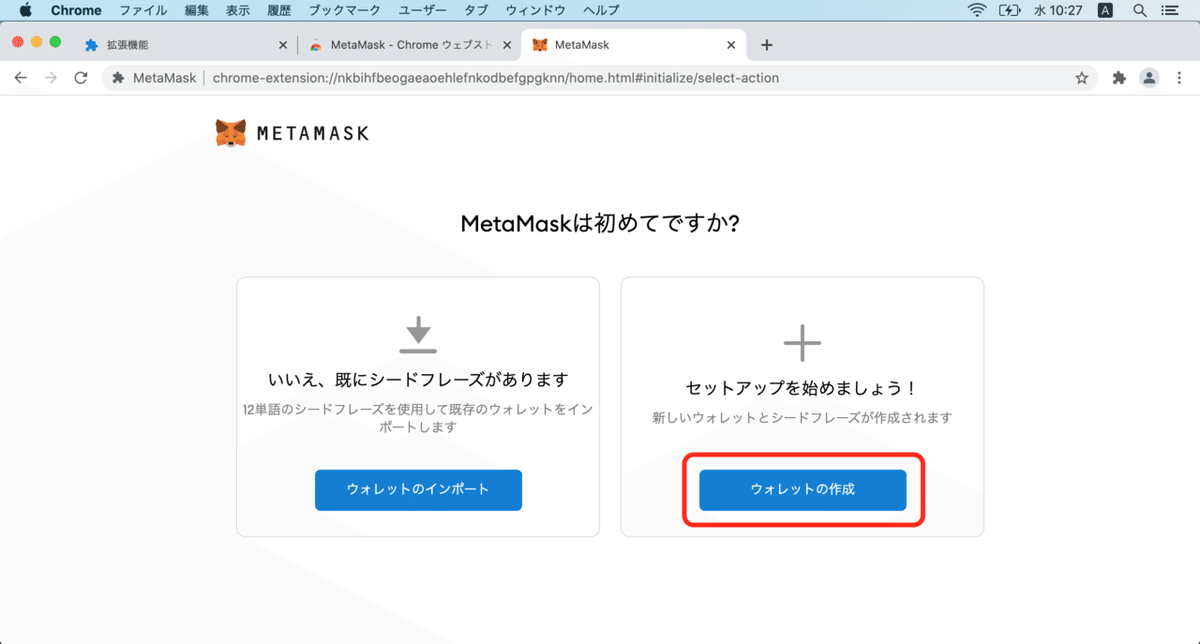The image size is (1200, 644).
Task: Click the METAMASK wordmark text
Action: coord(312,133)
